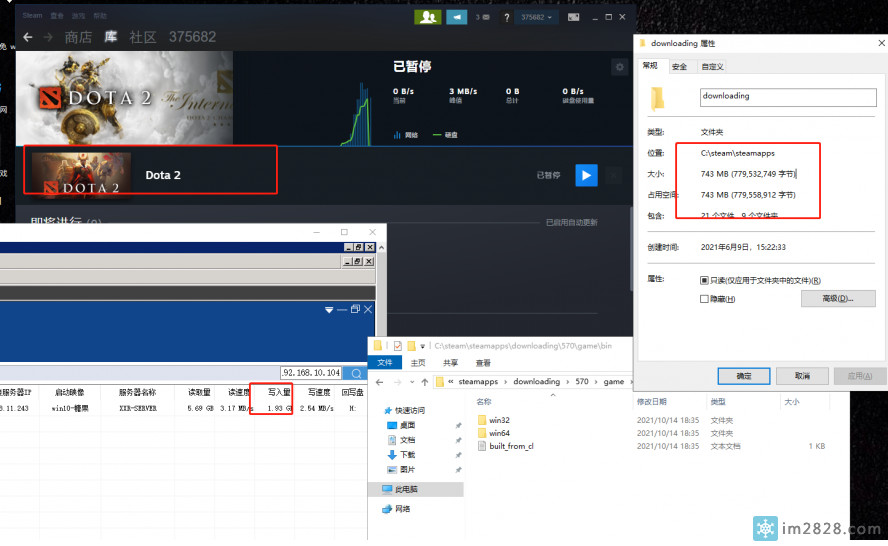
Task: Go back in File Explorer
Action: tap(379, 382)
